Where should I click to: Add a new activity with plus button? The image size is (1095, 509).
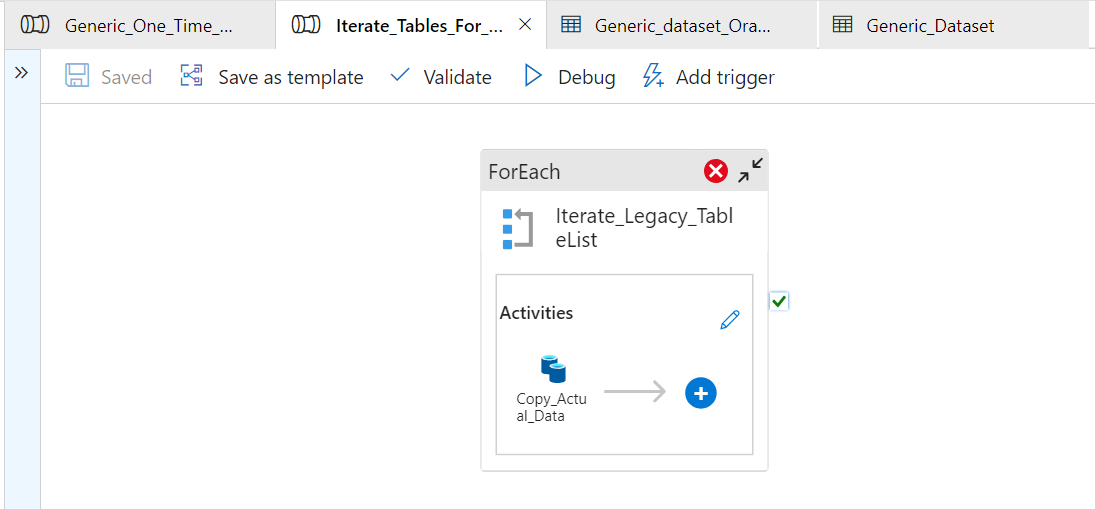tap(700, 393)
